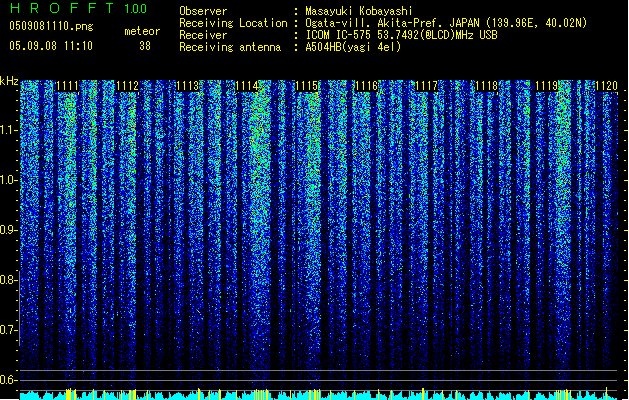Click the 1120 time marker
Screen dimensions: 629x400
606,86
